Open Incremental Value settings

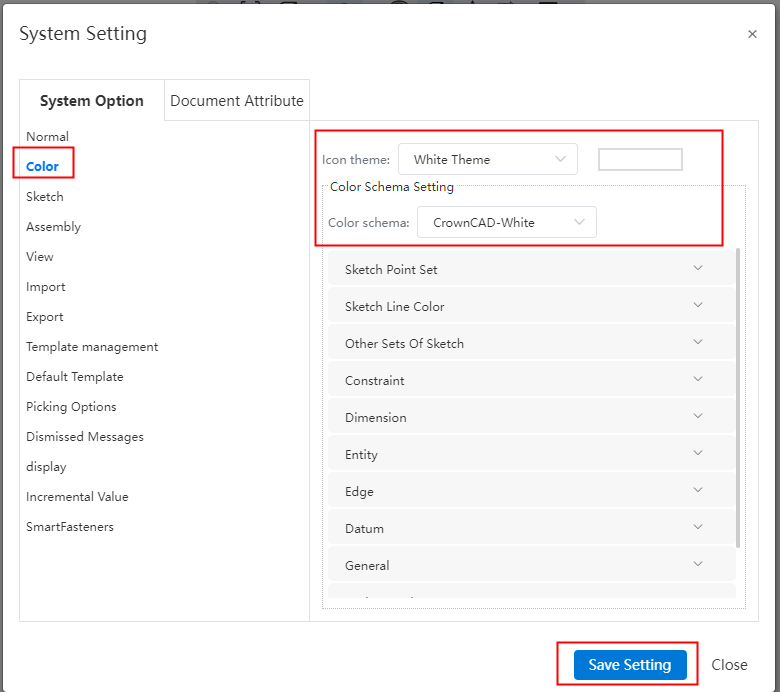pyautogui.click(x=77, y=496)
